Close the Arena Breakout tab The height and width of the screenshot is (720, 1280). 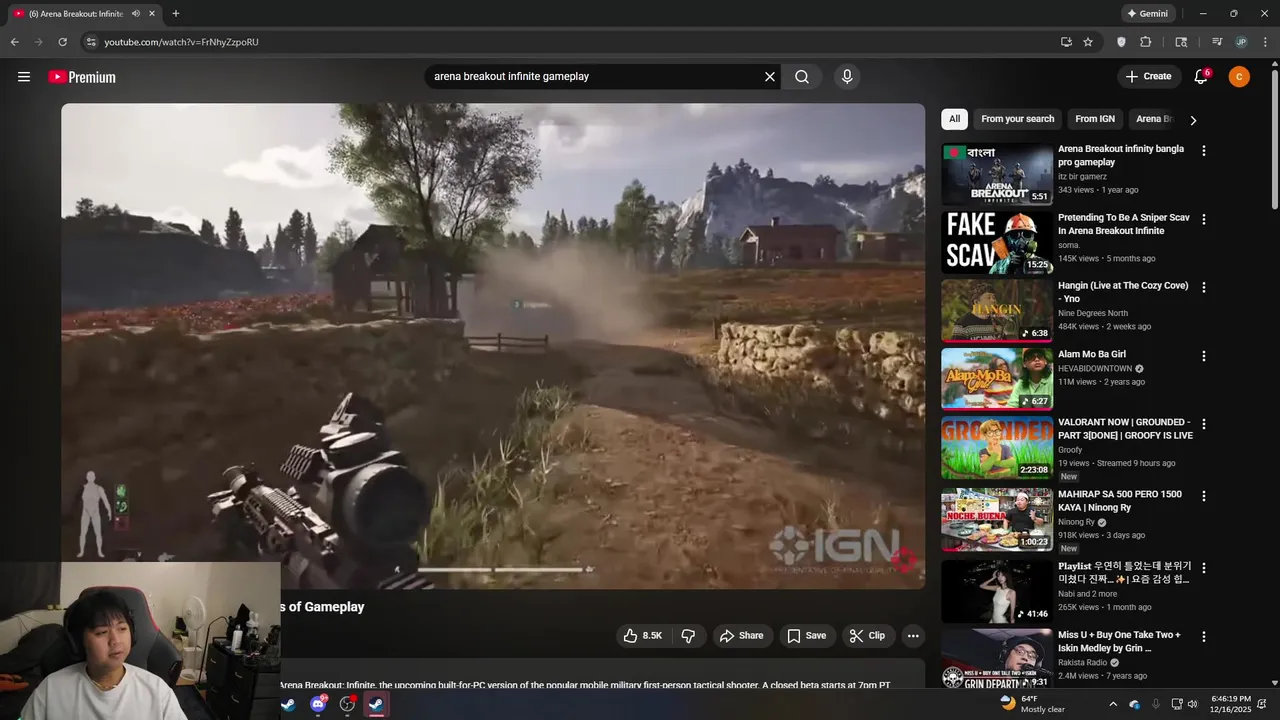(150, 14)
